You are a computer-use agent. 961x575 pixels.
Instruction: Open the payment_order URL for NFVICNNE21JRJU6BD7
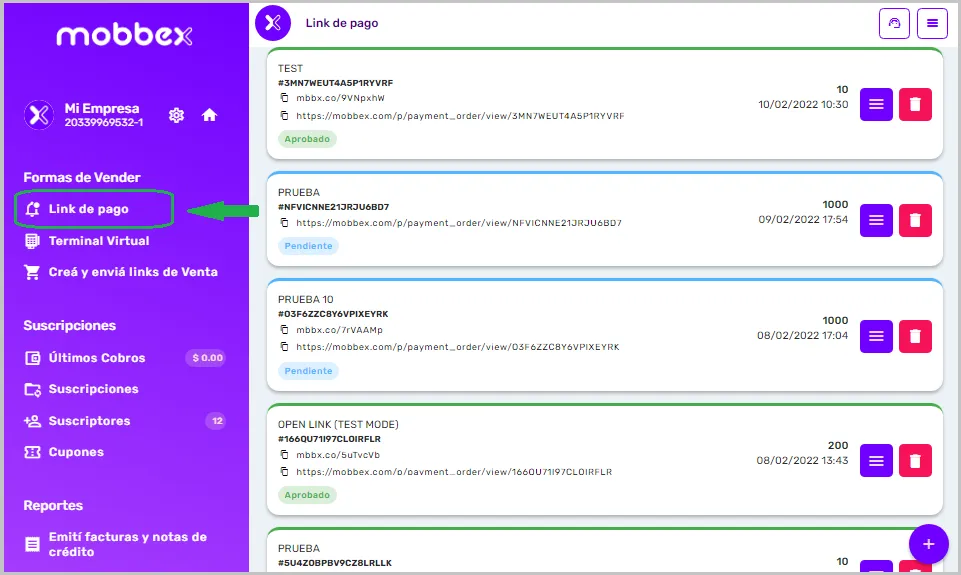(459, 223)
